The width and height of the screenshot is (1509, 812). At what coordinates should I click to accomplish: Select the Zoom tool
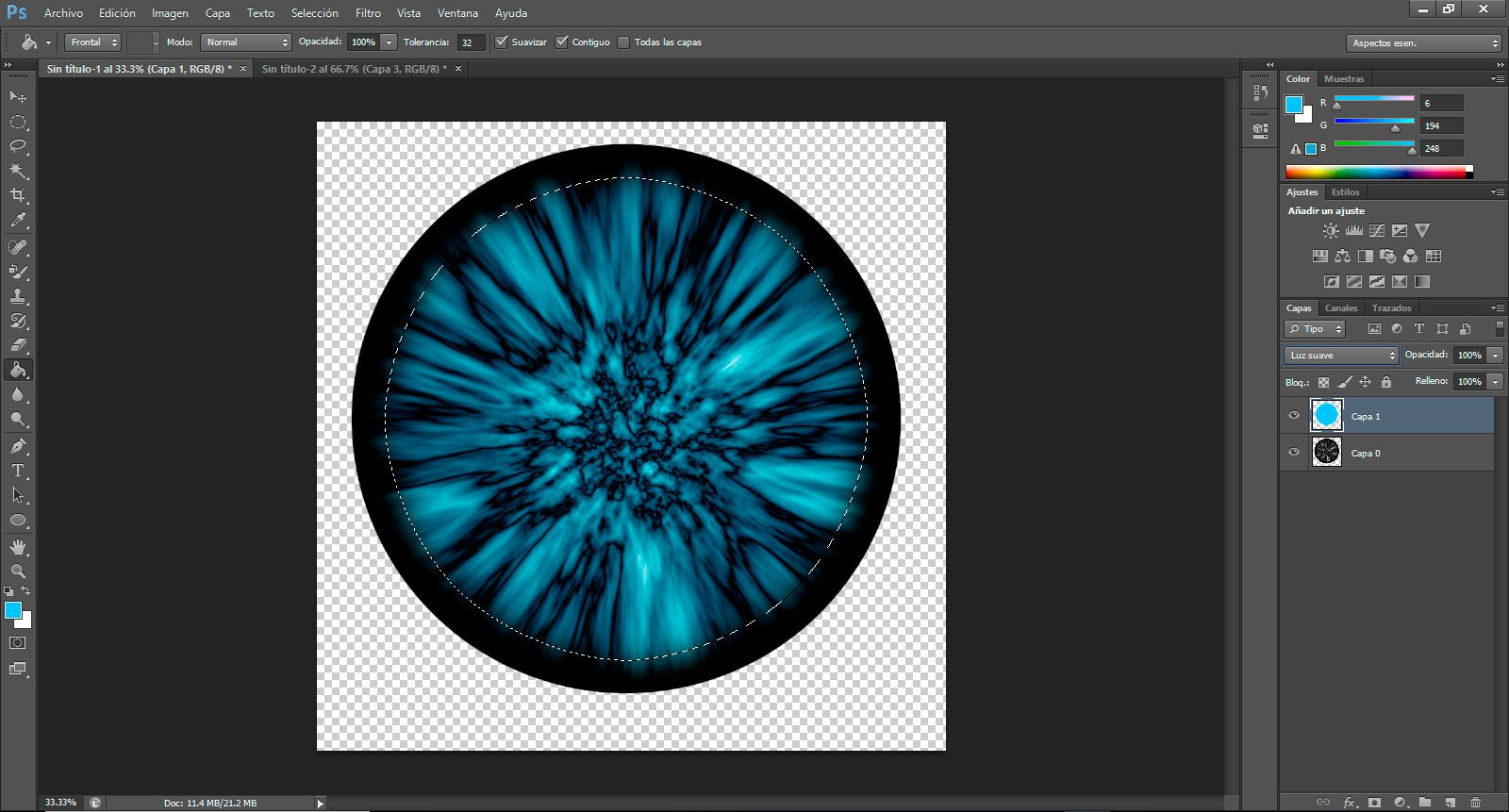[x=18, y=572]
